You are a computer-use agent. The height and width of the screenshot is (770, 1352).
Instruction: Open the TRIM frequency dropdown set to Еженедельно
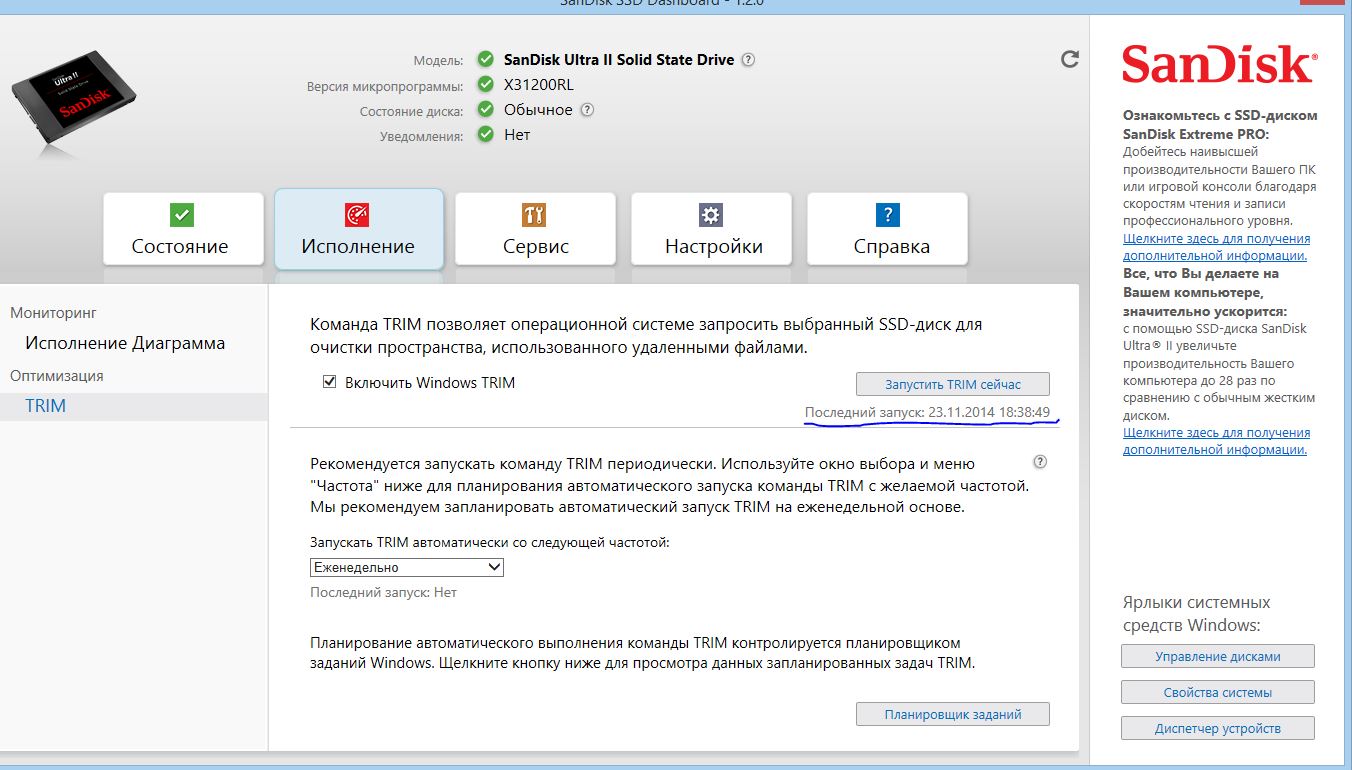coord(407,567)
